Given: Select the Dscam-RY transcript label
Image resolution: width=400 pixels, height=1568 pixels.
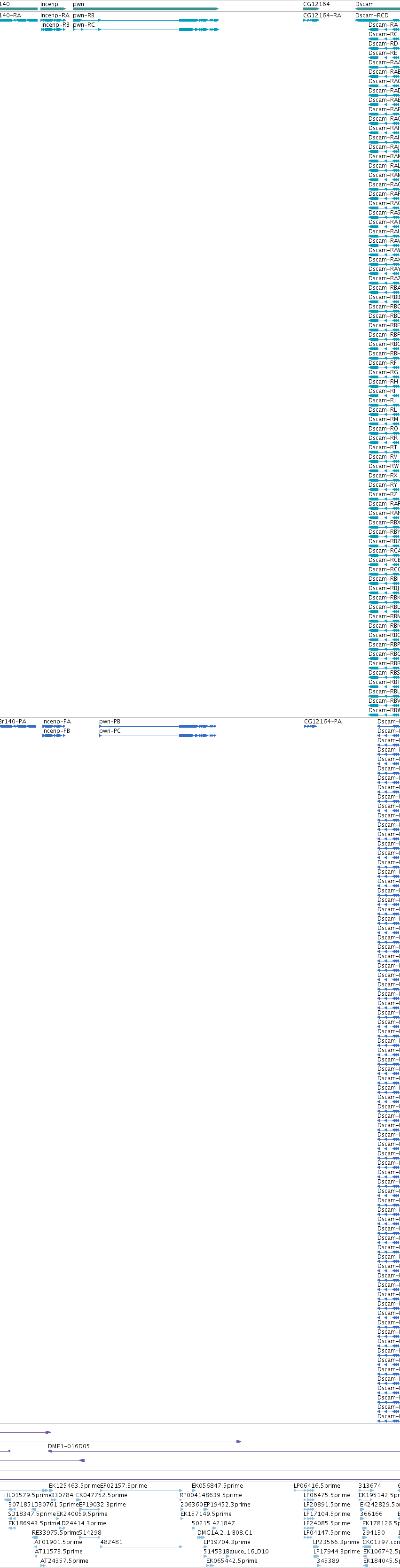Looking at the screenshot, I should [x=383, y=485].
